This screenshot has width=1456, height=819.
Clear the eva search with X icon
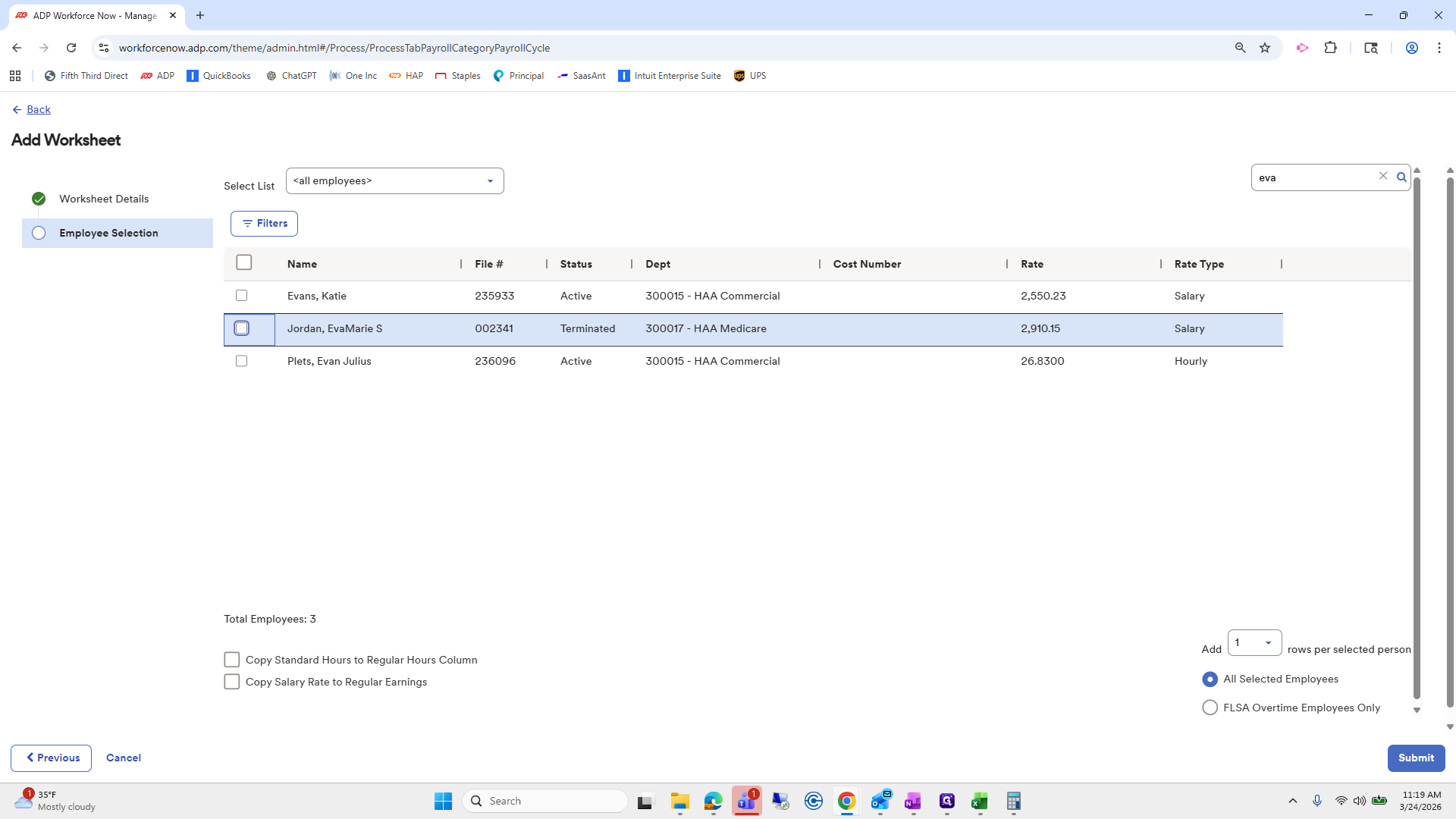[1382, 176]
